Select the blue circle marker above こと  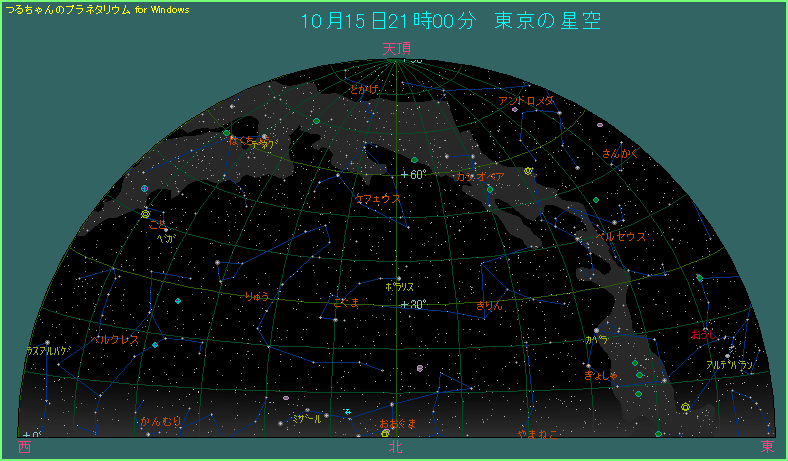pyautogui.click(x=145, y=189)
